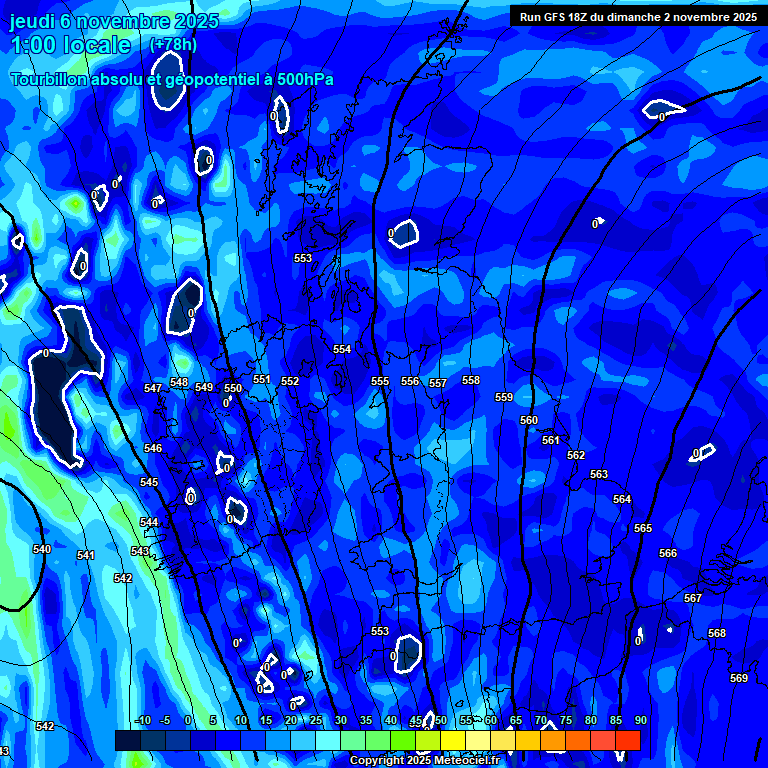
Task: Pick the yellow legend swatch near 50
Action: [x=452, y=741]
